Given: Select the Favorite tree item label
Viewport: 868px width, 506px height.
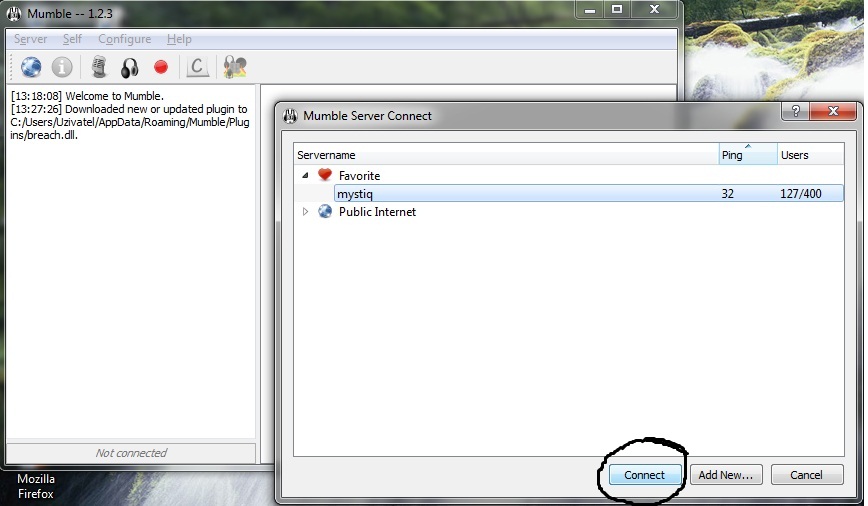Looking at the screenshot, I should [359, 175].
